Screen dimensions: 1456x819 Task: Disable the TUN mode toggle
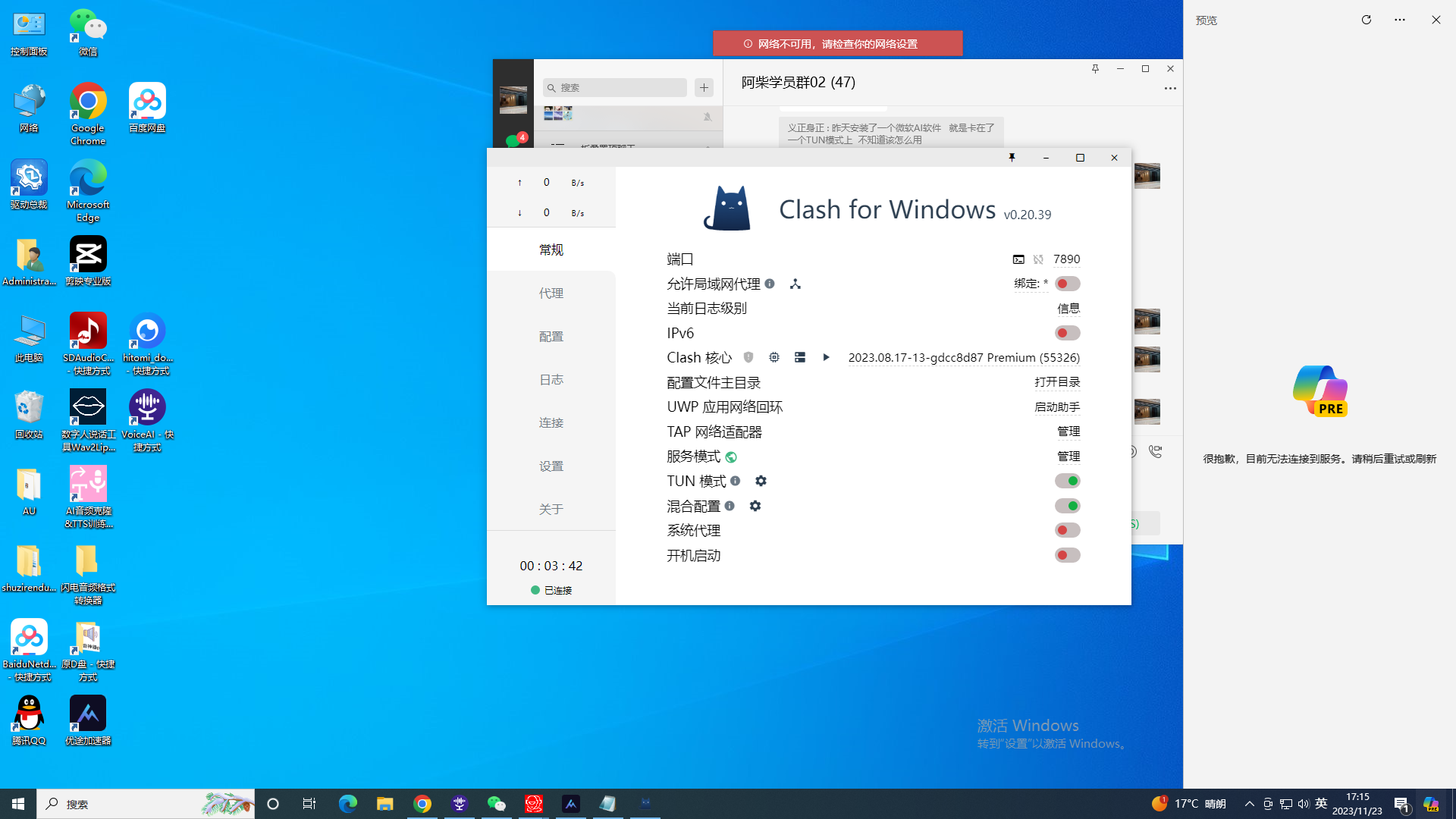(1067, 481)
